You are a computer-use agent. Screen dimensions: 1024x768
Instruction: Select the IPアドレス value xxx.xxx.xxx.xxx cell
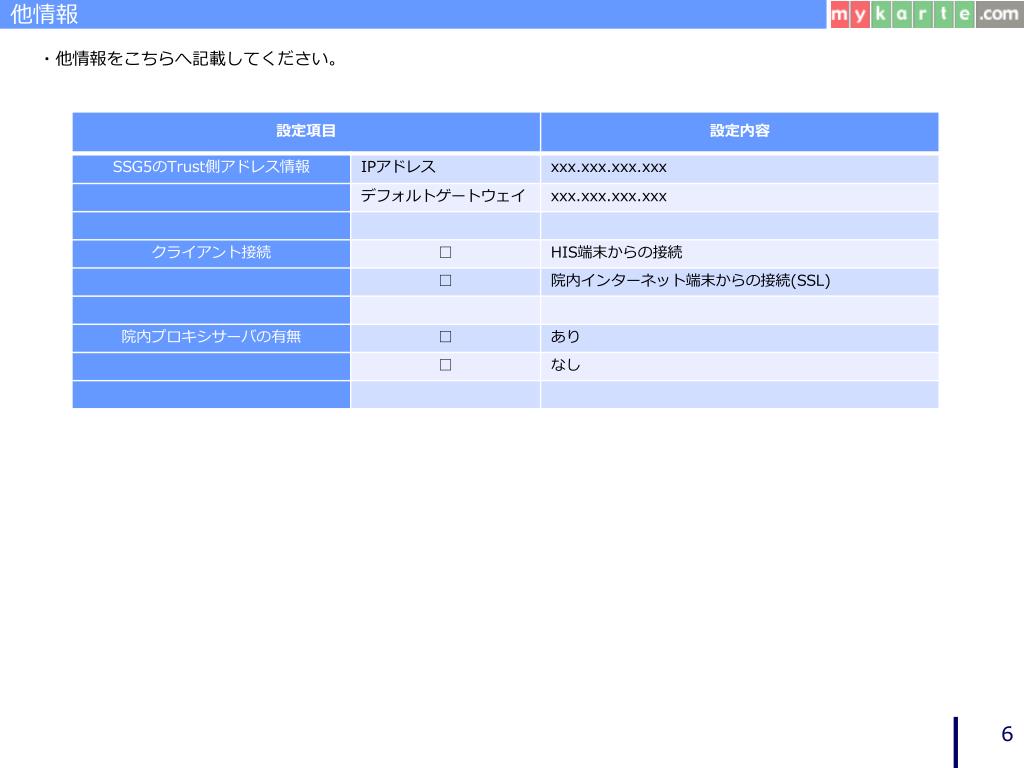[x=739, y=168]
